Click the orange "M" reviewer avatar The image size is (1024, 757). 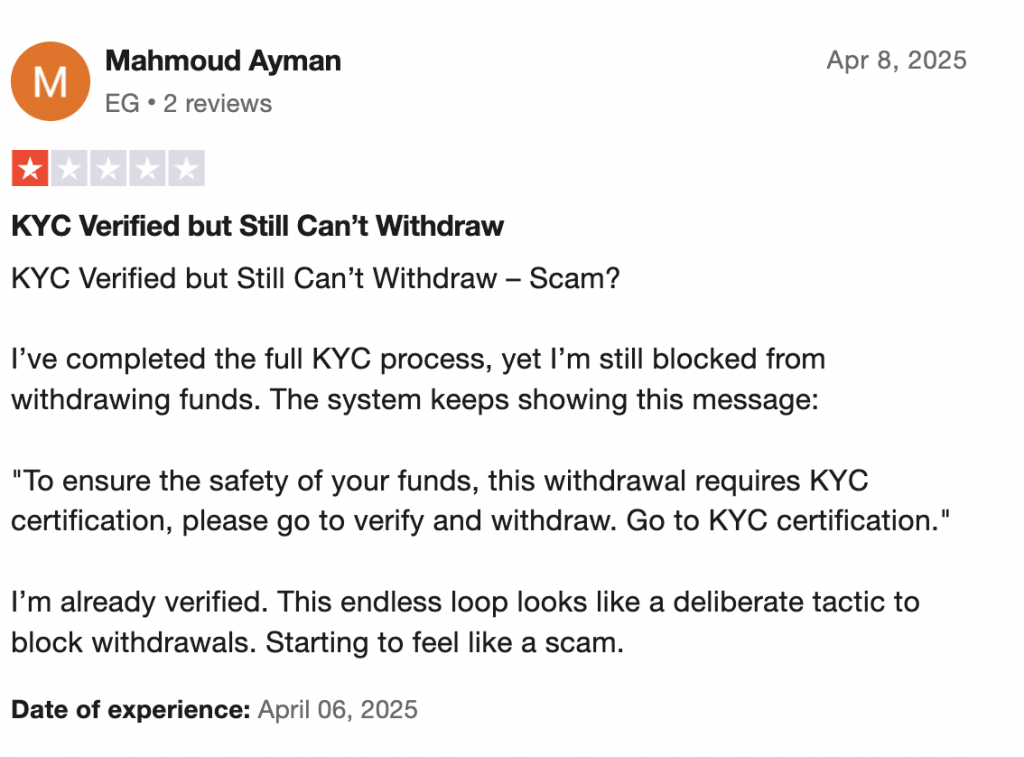point(51,81)
